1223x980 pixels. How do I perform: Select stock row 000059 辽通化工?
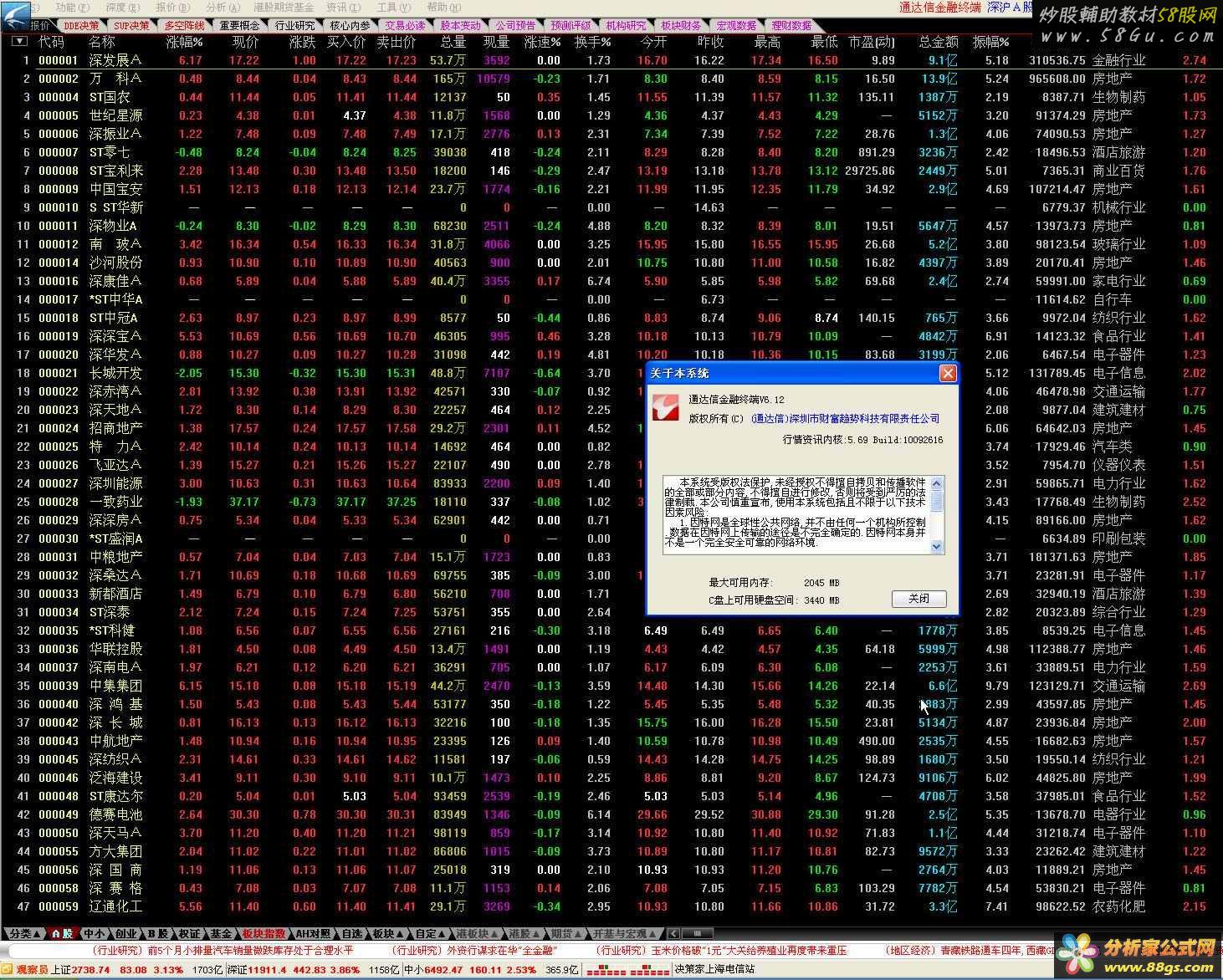coord(611,906)
